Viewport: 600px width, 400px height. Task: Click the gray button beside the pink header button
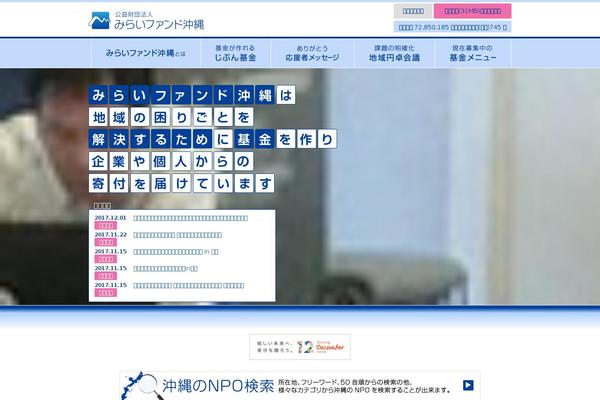click(413, 11)
